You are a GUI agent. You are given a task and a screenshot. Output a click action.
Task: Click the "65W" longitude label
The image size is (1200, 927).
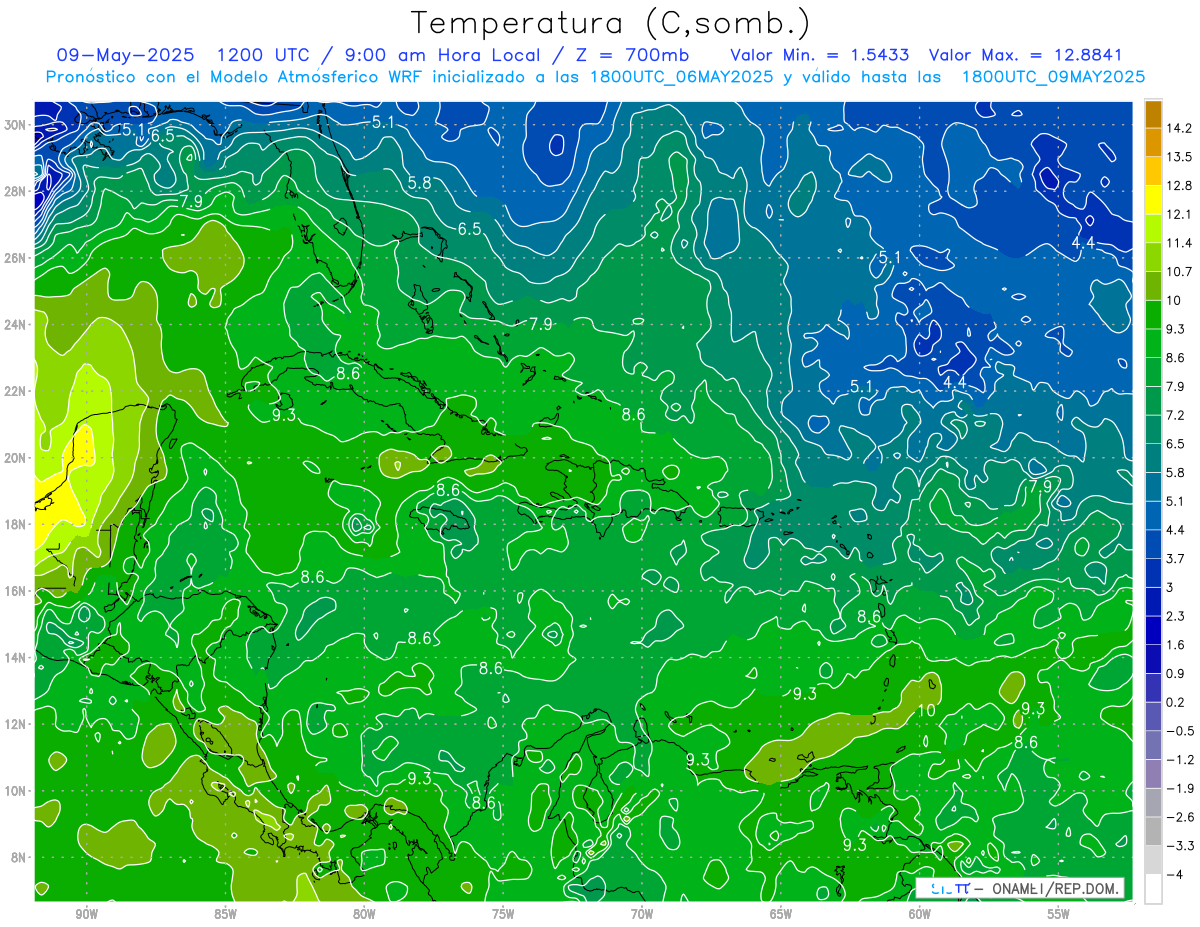point(781,914)
